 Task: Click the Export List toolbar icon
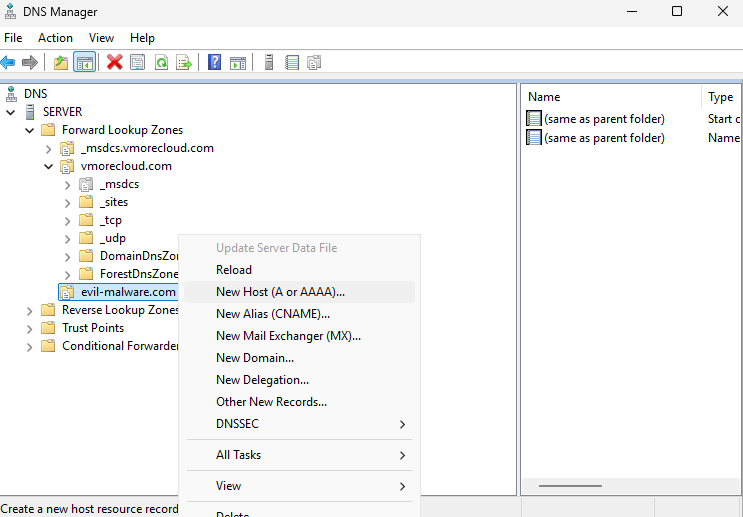(x=184, y=62)
